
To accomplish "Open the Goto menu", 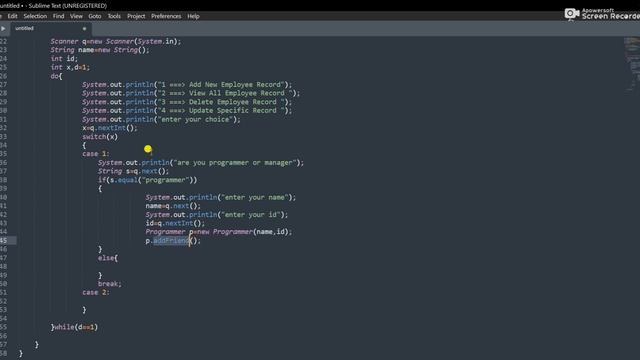I will [95, 16].
